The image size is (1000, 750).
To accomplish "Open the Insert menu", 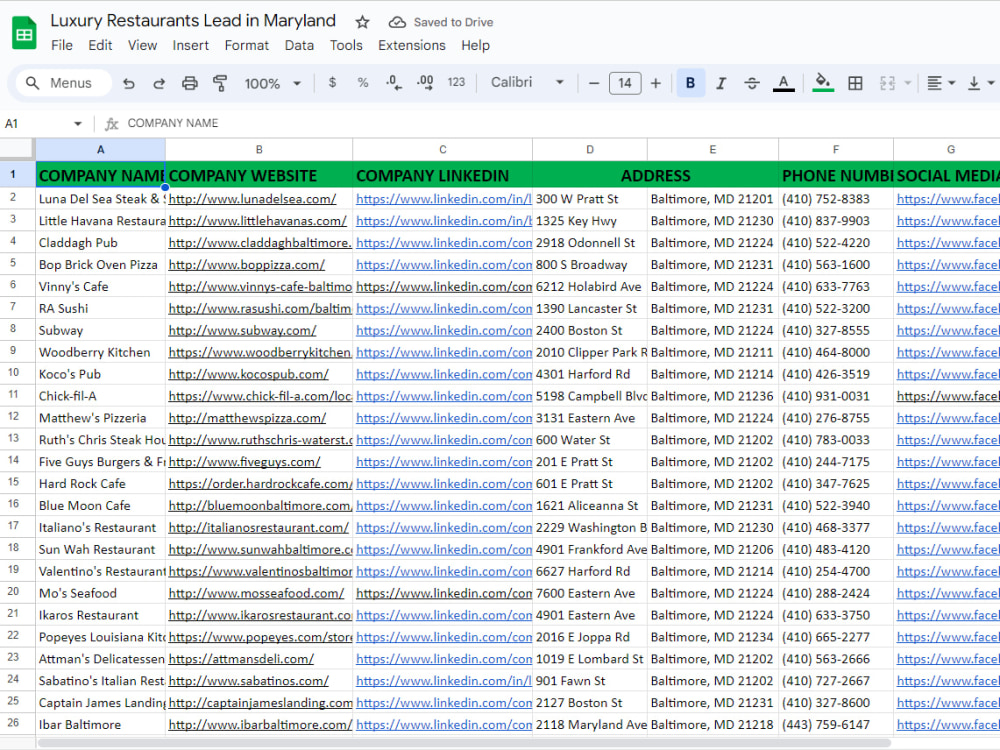I will coord(190,45).
